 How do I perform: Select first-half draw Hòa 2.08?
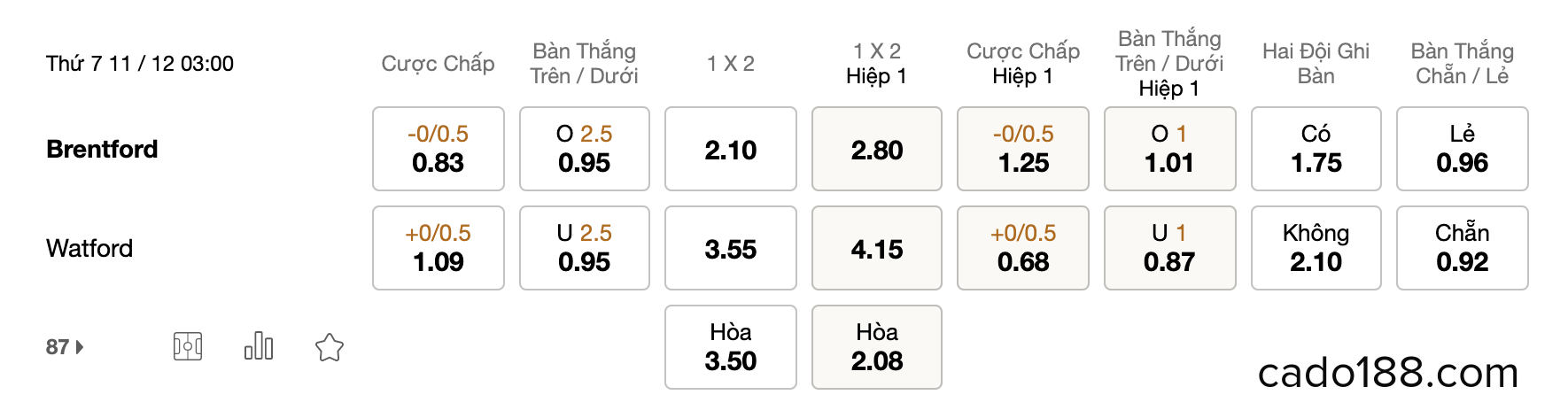point(877,347)
